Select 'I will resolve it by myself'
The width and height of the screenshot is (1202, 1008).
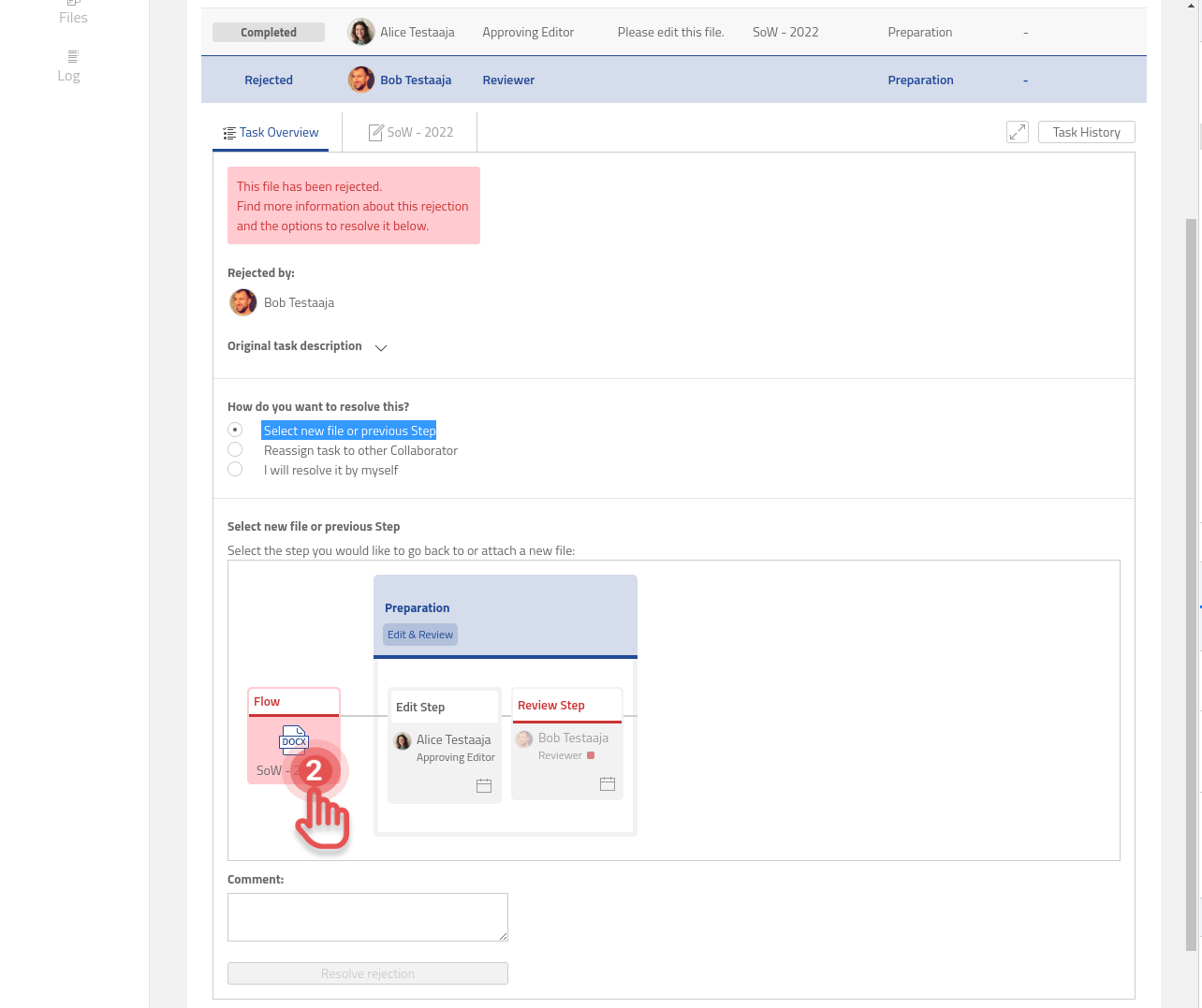point(235,469)
